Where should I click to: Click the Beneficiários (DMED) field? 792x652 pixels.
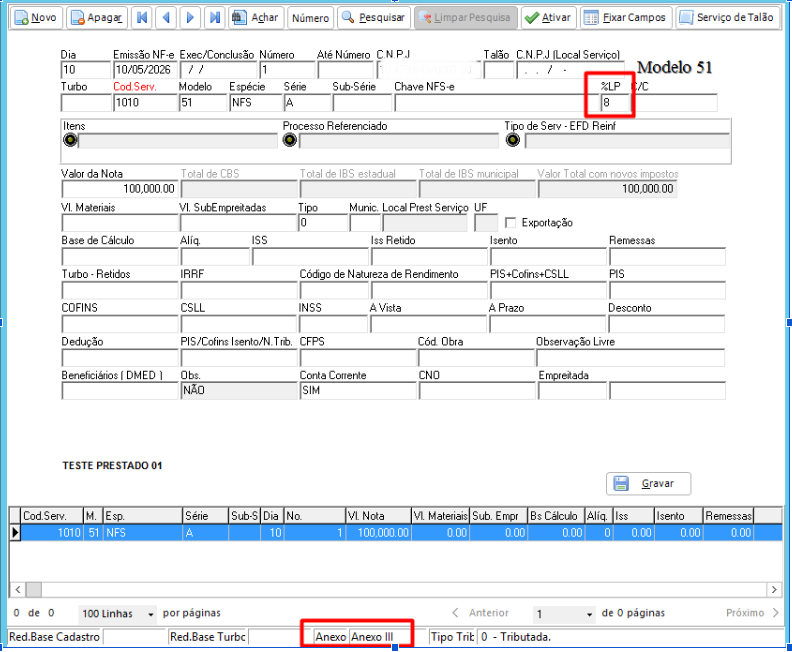[120, 391]
